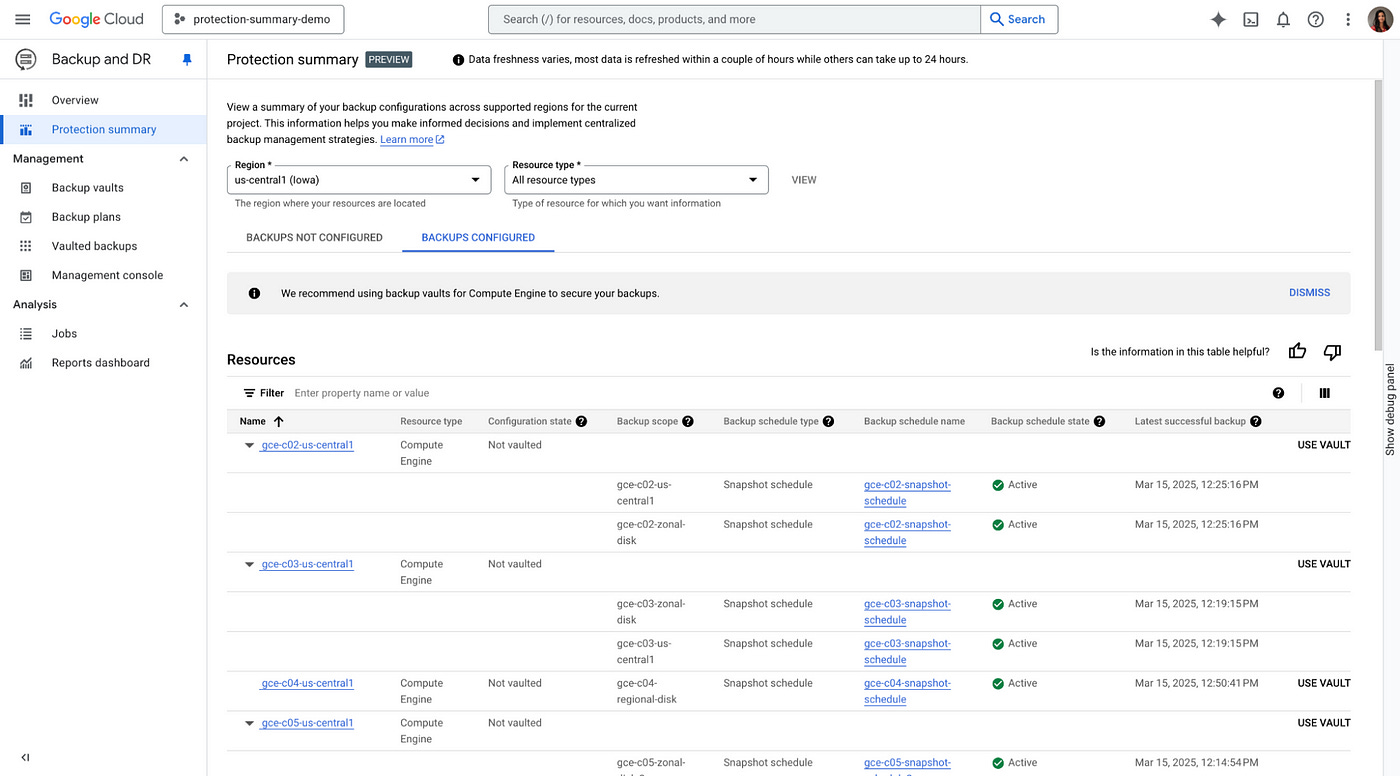Screen dimensions: 1400x776
Task: Focus the top resource search field
Action: point(734,19)
